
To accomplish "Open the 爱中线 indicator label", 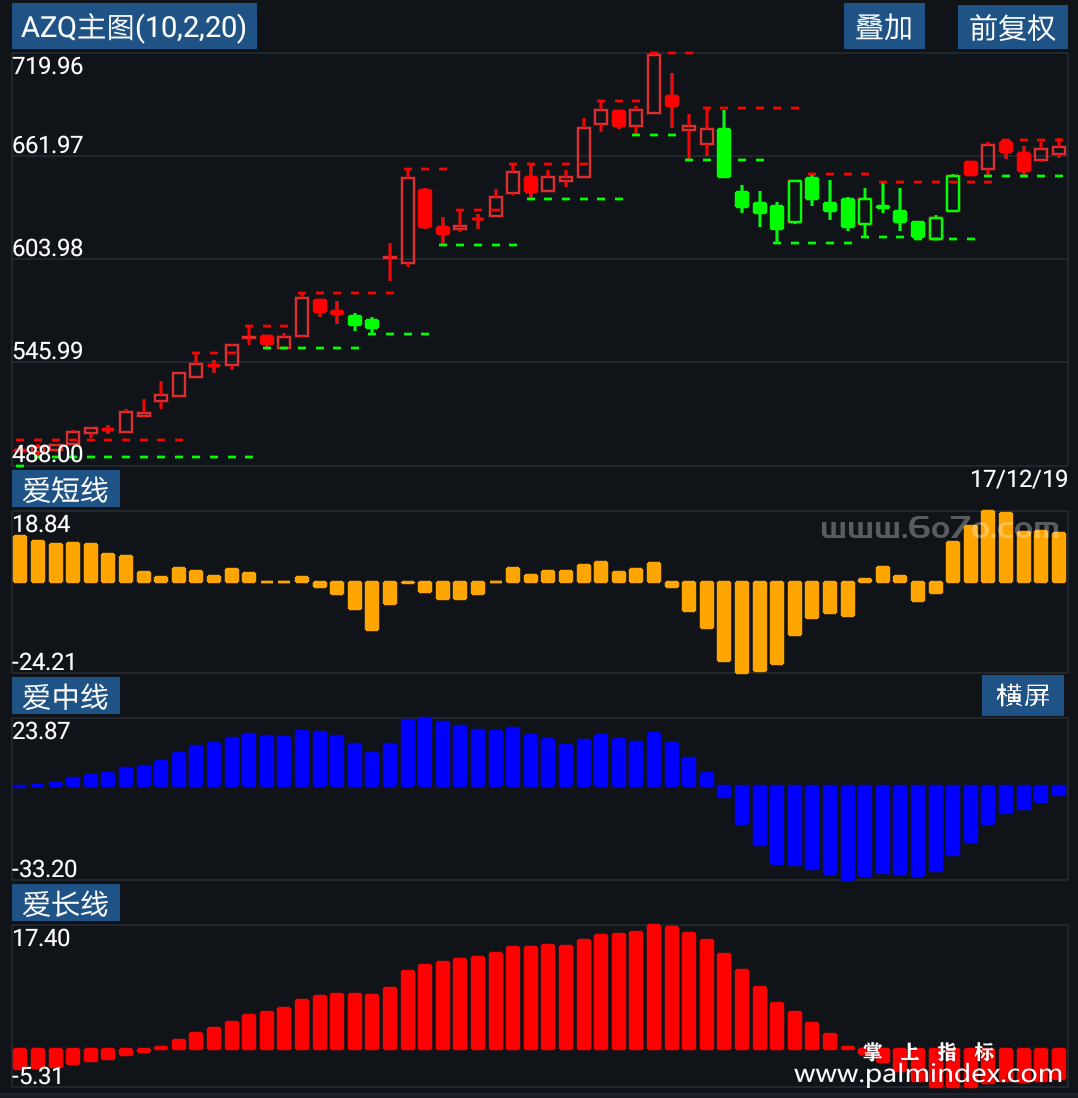I will click(66, 696).
